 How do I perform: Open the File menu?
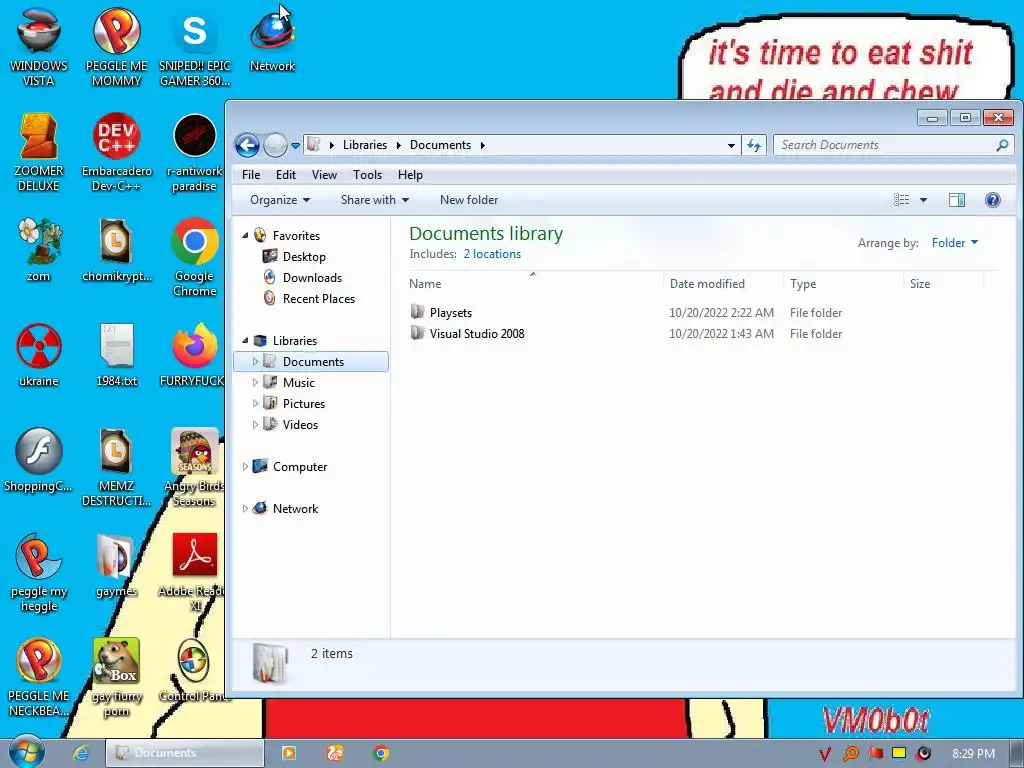(251, 175)
